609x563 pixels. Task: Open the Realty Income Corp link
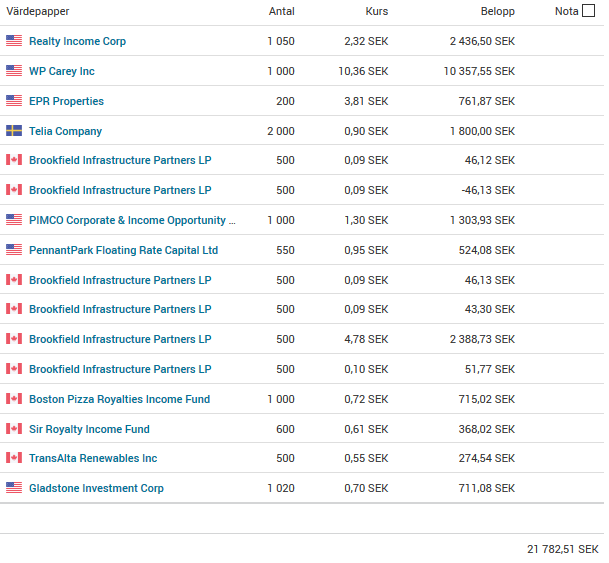77,41
